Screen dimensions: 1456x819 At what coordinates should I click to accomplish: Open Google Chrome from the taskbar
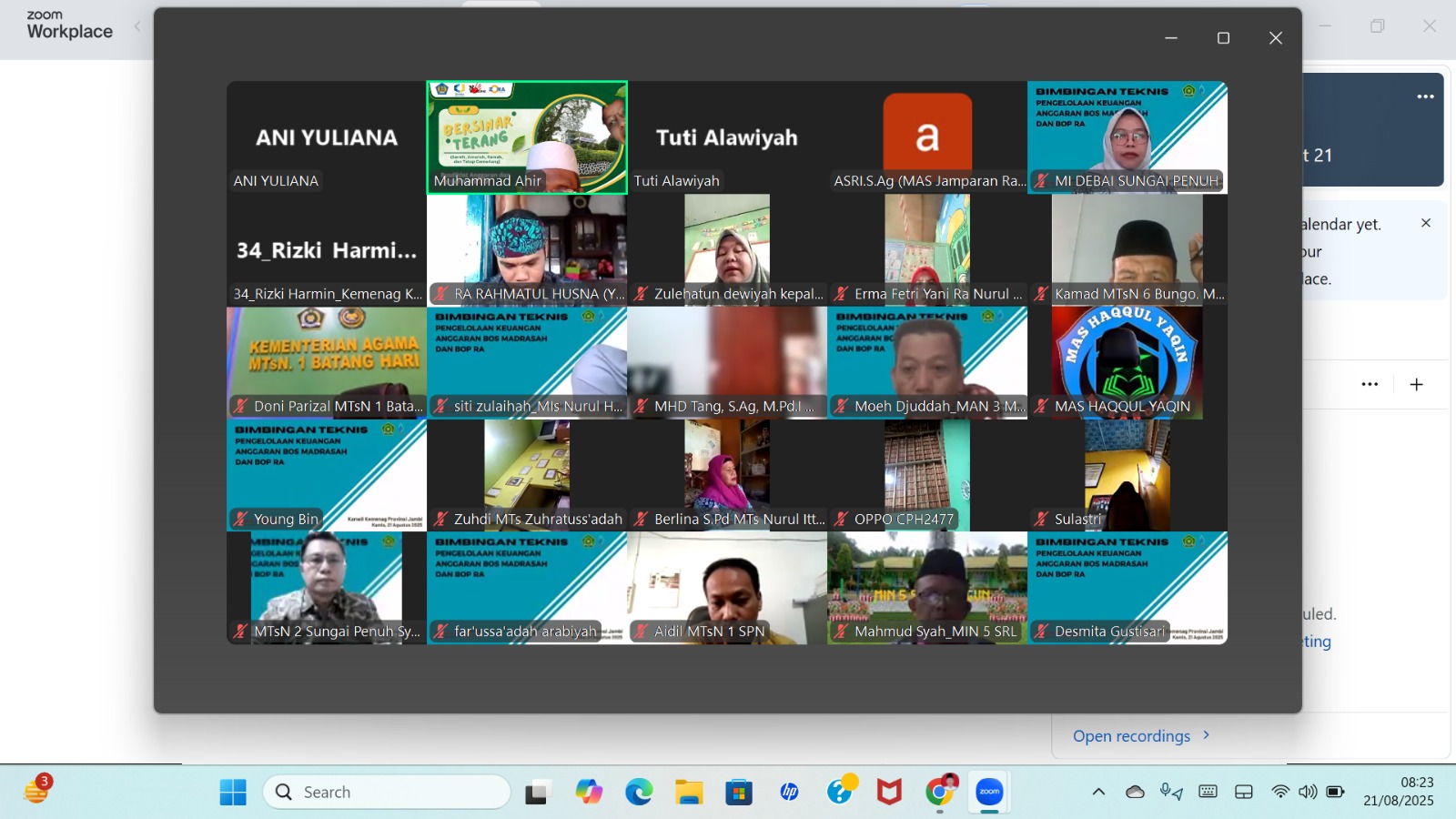(939, 793)
